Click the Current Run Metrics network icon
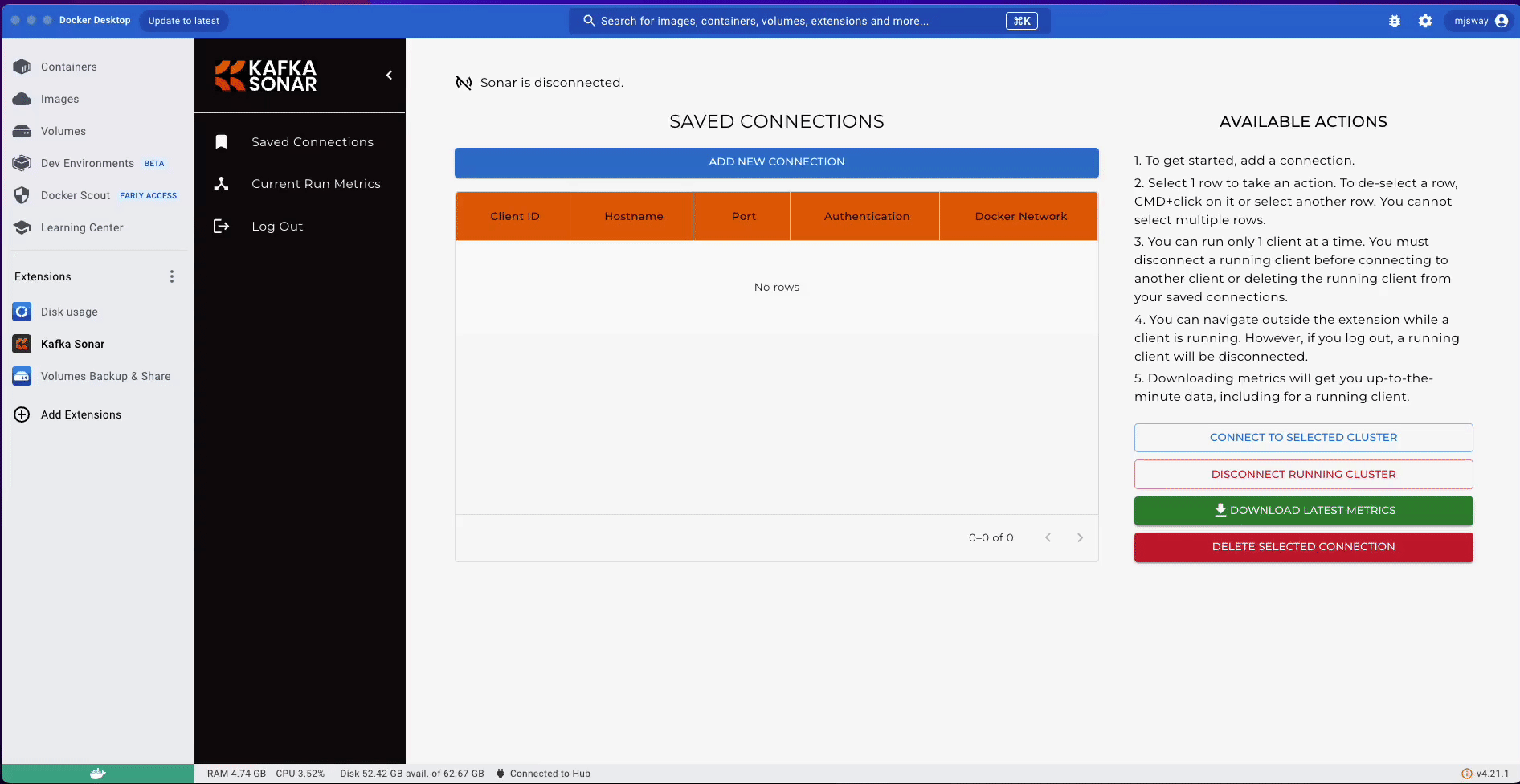The image size is (1520, 784). click(222, 184)
